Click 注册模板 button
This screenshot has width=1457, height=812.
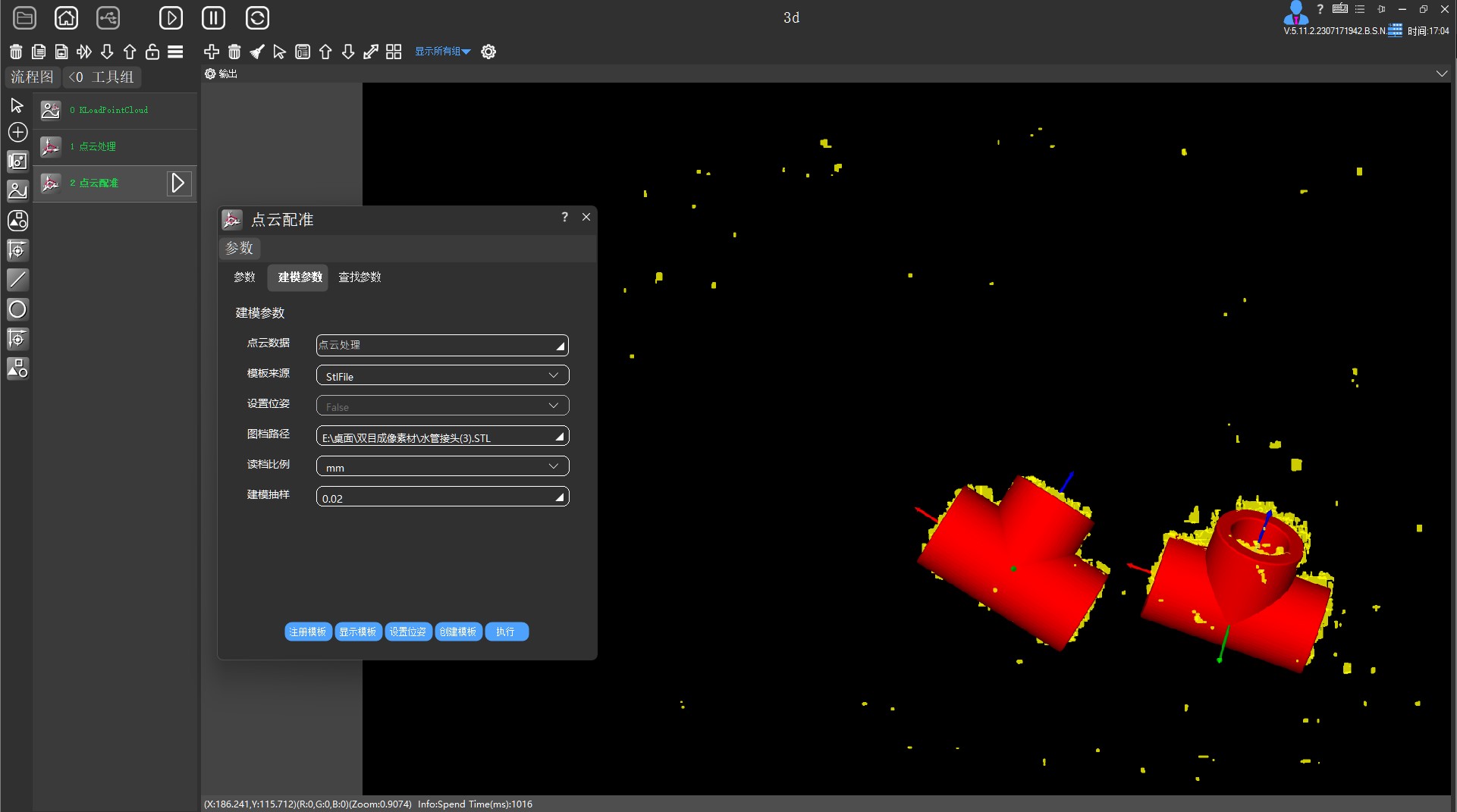click(308, 632)
